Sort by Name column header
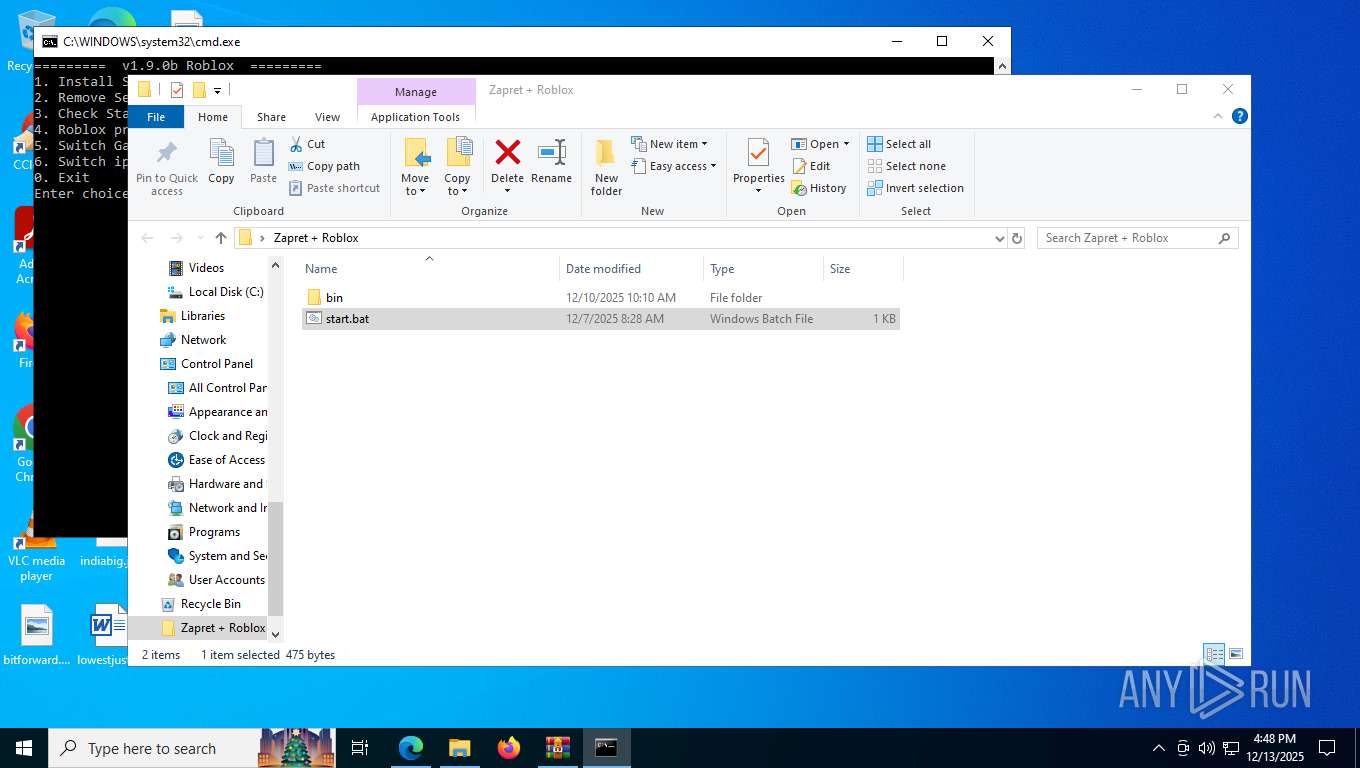1360x768 pixels. 430,268
